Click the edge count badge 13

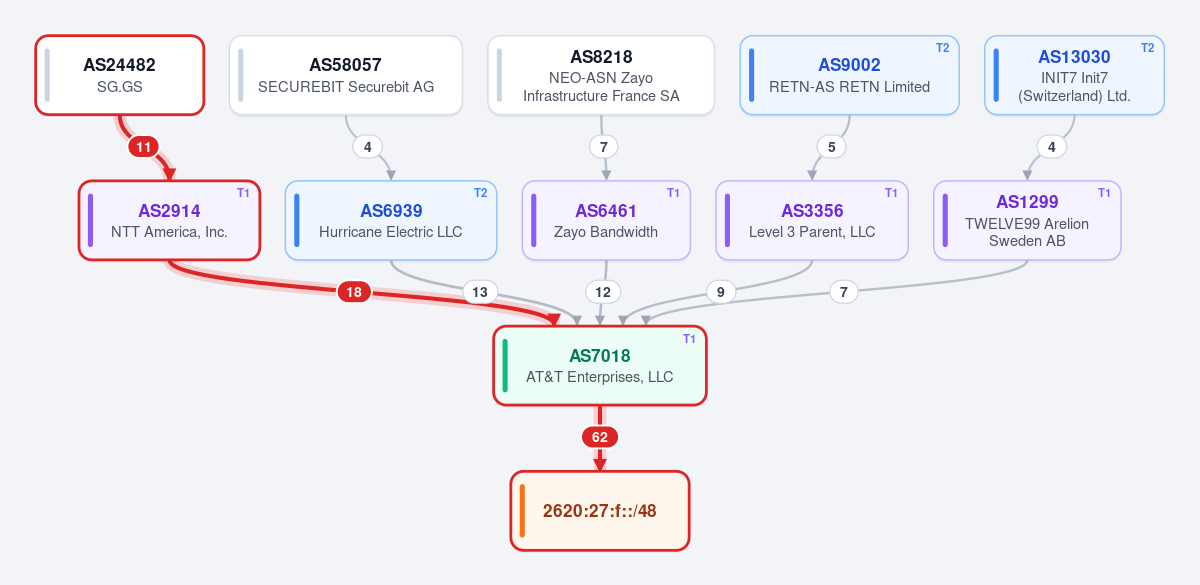tap(480, 292)
